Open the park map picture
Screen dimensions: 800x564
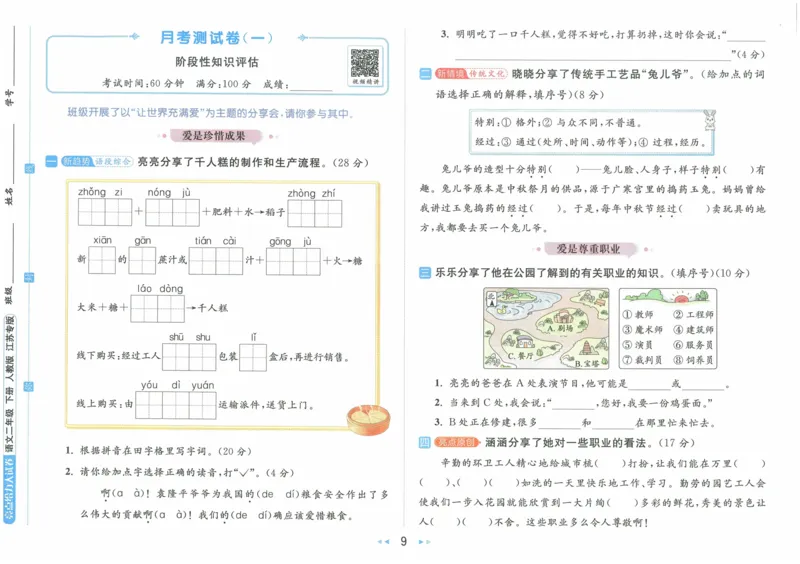coord(546,328)
